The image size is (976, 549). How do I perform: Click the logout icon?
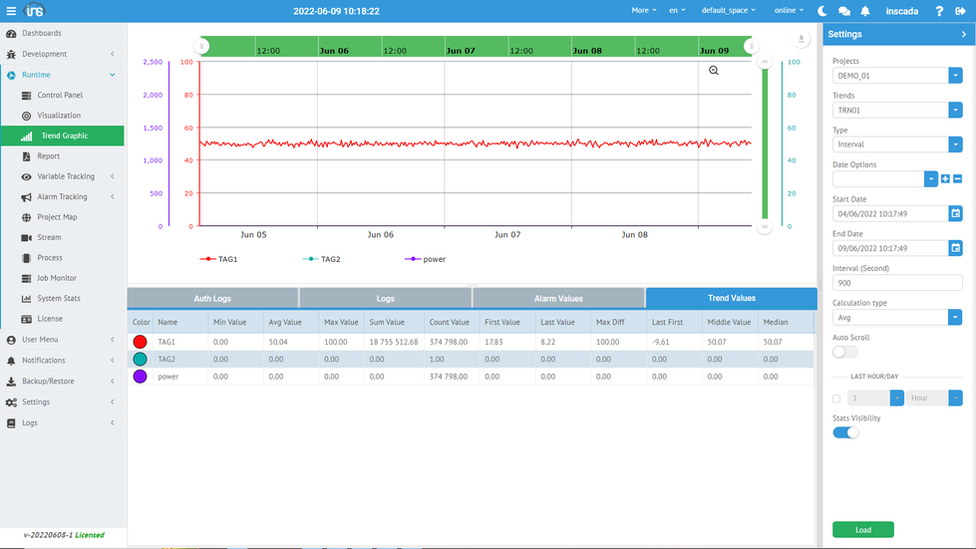pyautogui.click(x=960, y=11)
